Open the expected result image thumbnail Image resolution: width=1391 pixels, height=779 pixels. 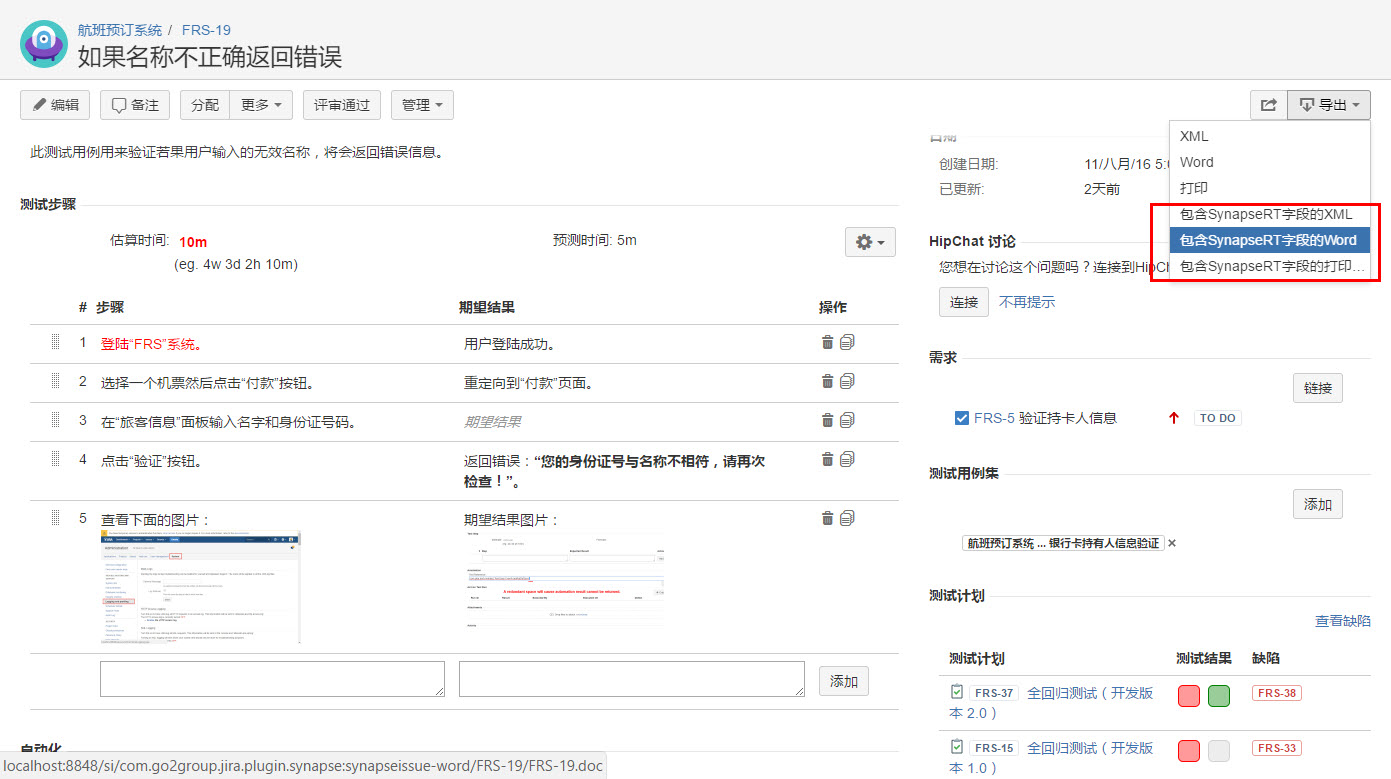(x=563, y=581)
